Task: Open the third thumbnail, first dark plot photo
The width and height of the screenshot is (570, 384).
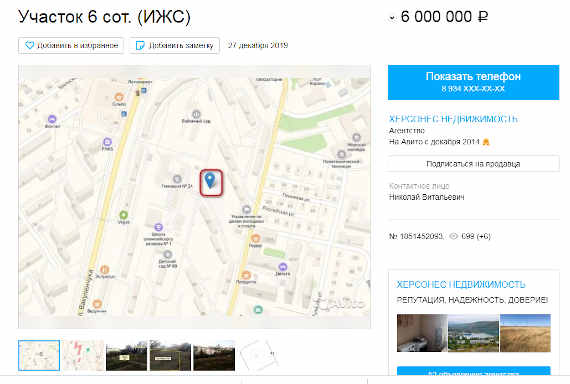Action: (127, 355)
